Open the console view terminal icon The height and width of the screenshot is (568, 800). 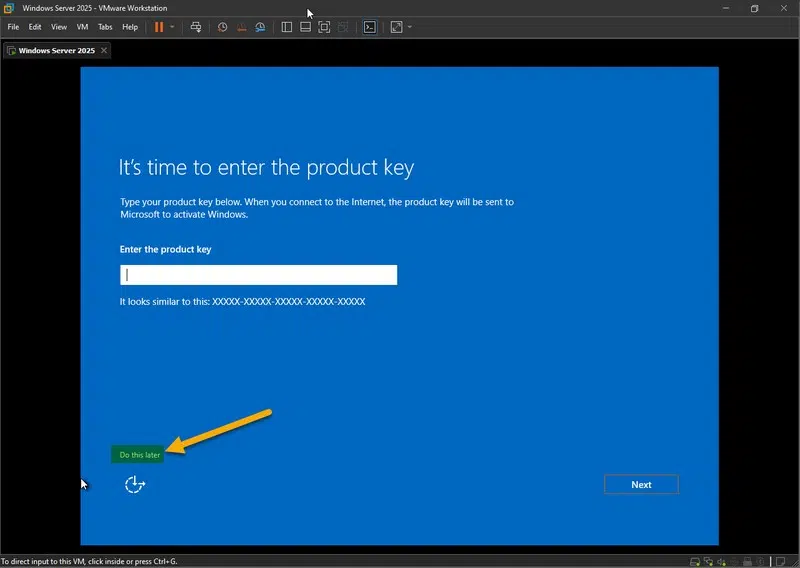[370, 27]
